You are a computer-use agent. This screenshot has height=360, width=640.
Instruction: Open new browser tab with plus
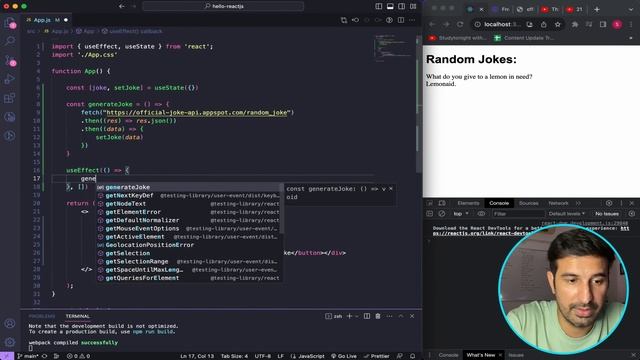pos(597,9)
